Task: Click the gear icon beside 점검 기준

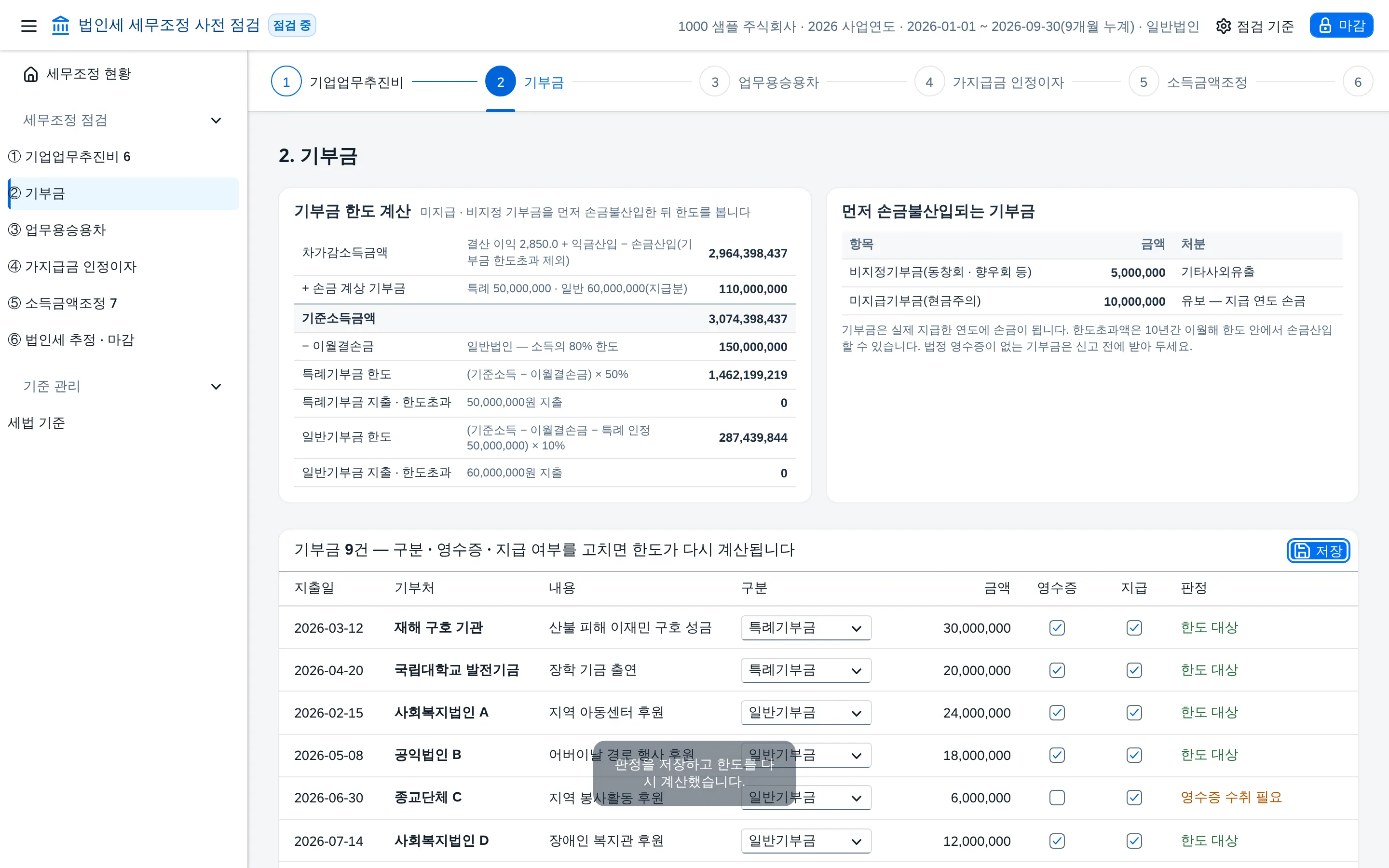Action: click(x=1223, y=26)
